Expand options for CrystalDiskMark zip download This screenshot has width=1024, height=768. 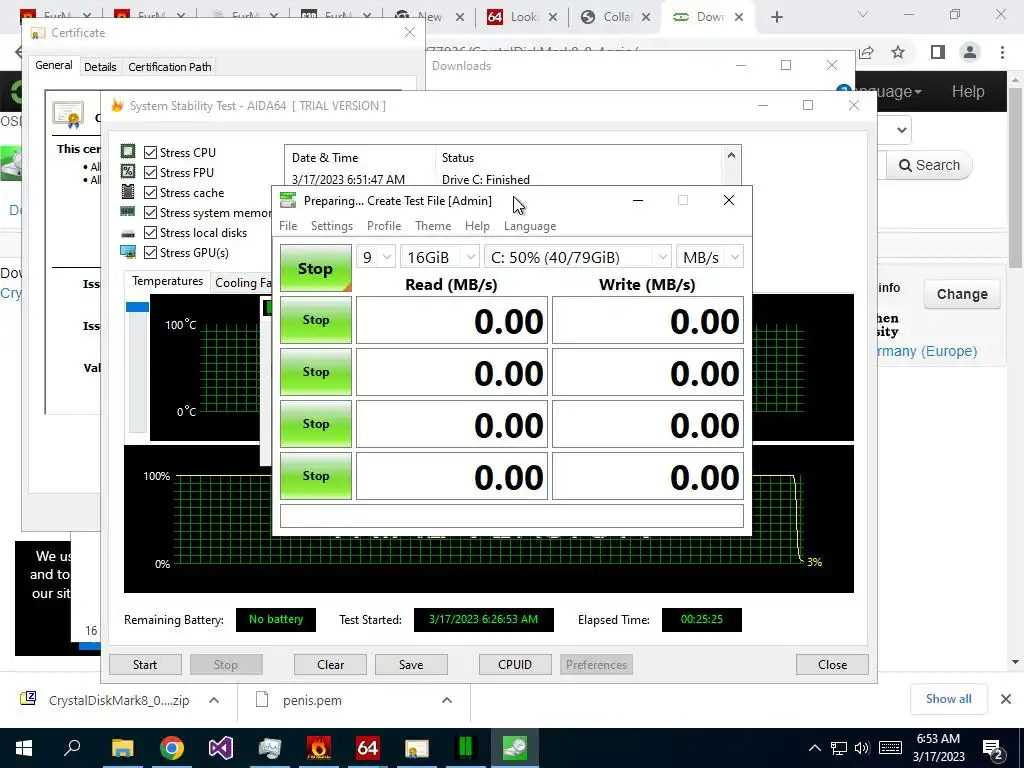[214, 700]
